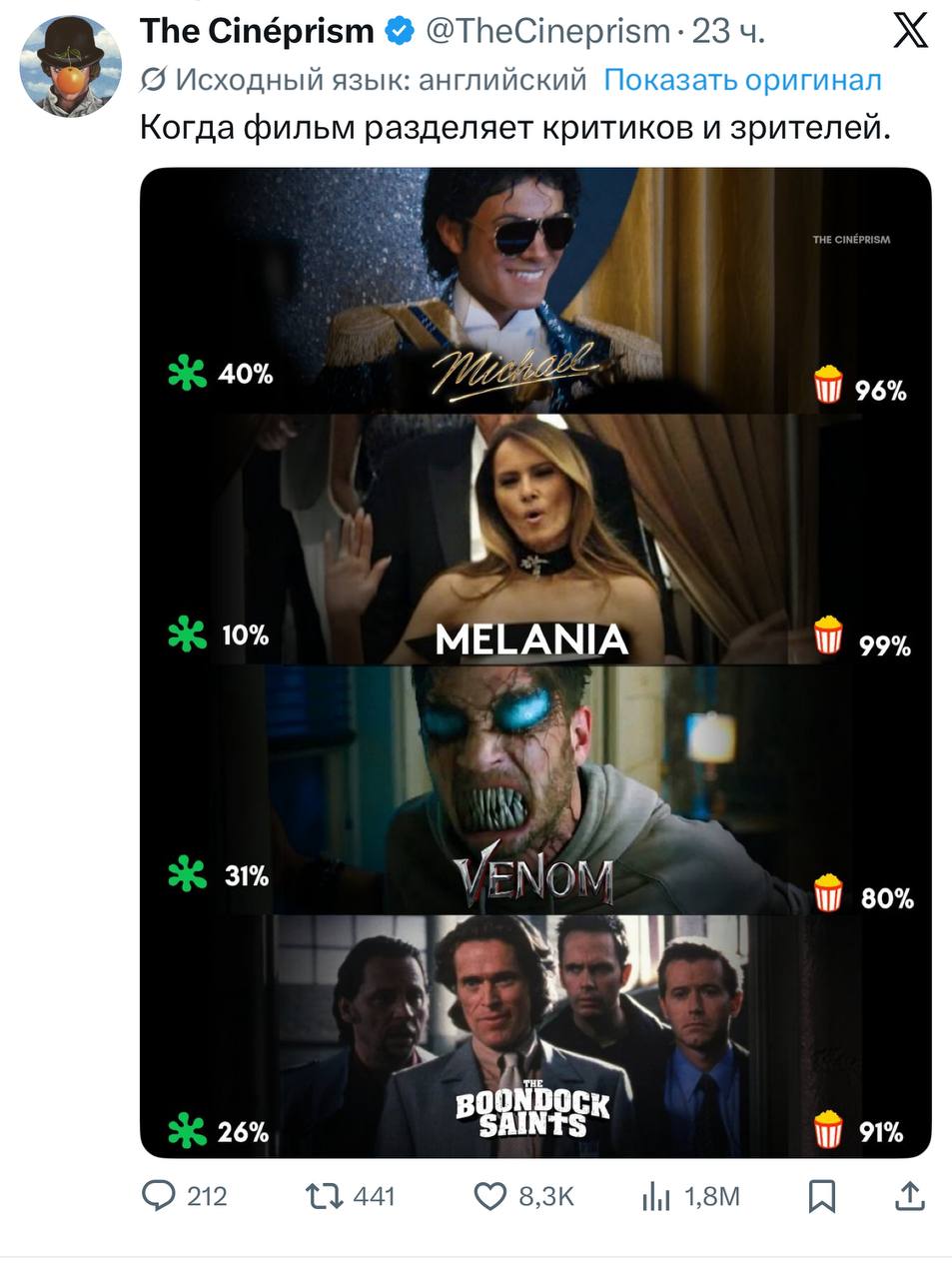Image resolution: width=952 pixels, height=1279 pixels.
Task: Open The Cinéprism profile avatar
Action: 70,67
